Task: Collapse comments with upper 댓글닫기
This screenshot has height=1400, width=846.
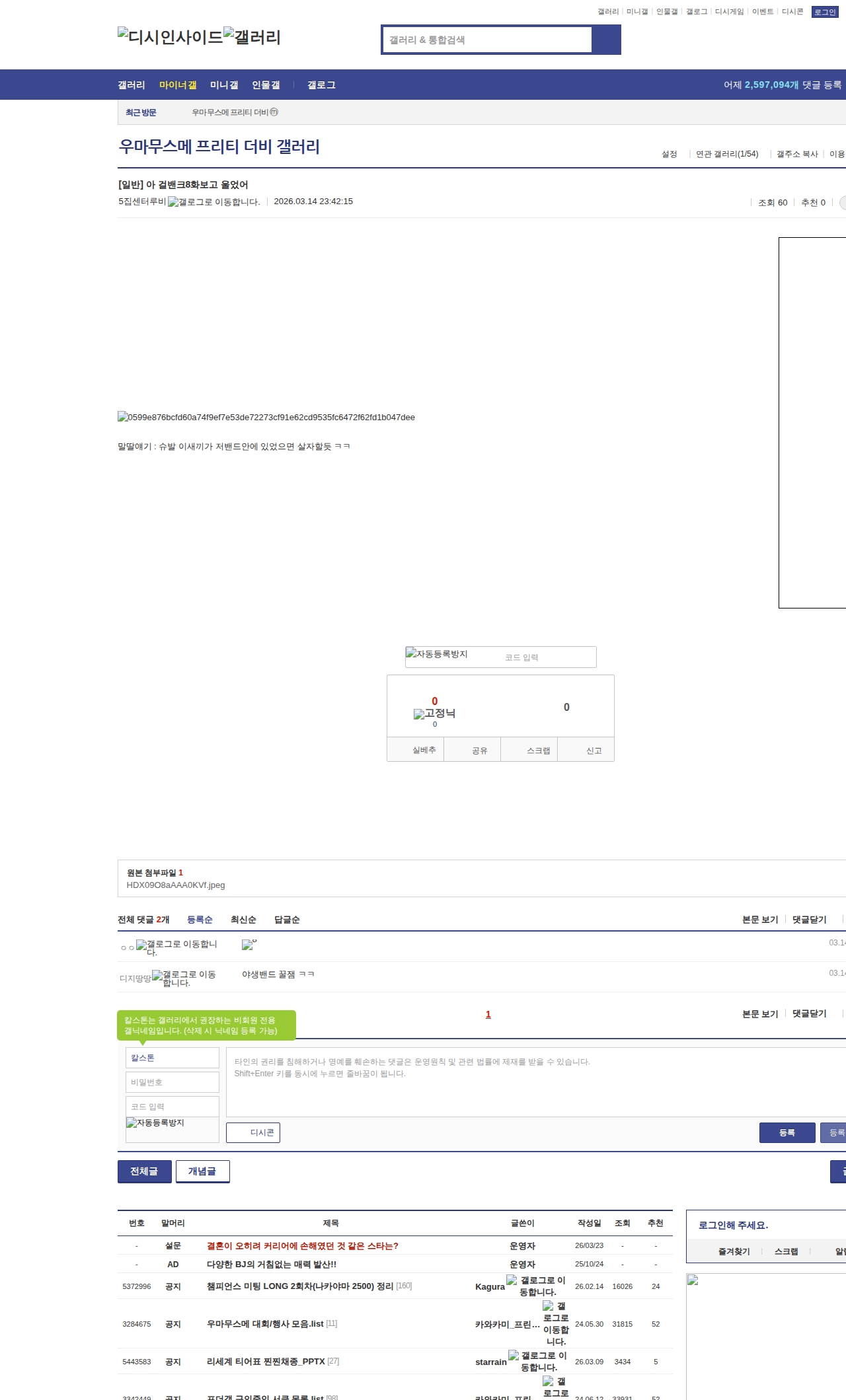Action: tap(809, 920)
